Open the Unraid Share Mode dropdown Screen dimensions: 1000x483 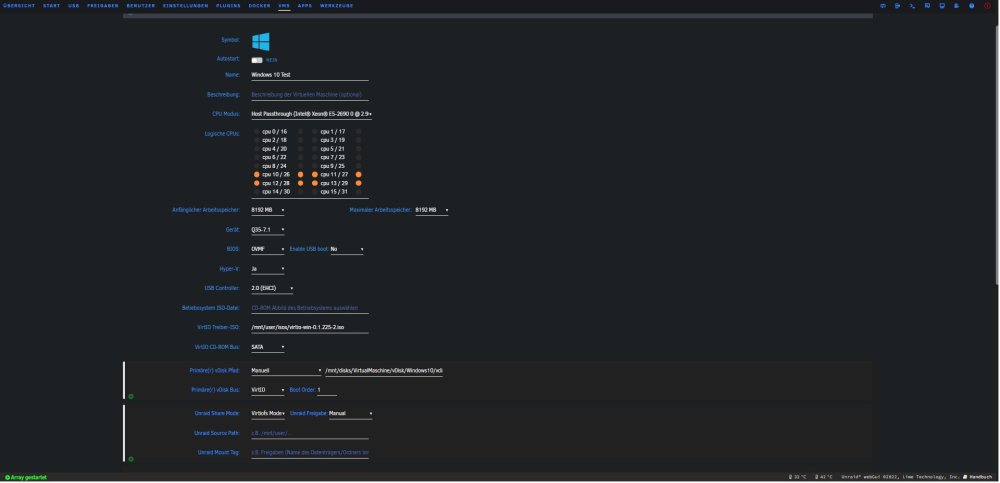point(267,413)
